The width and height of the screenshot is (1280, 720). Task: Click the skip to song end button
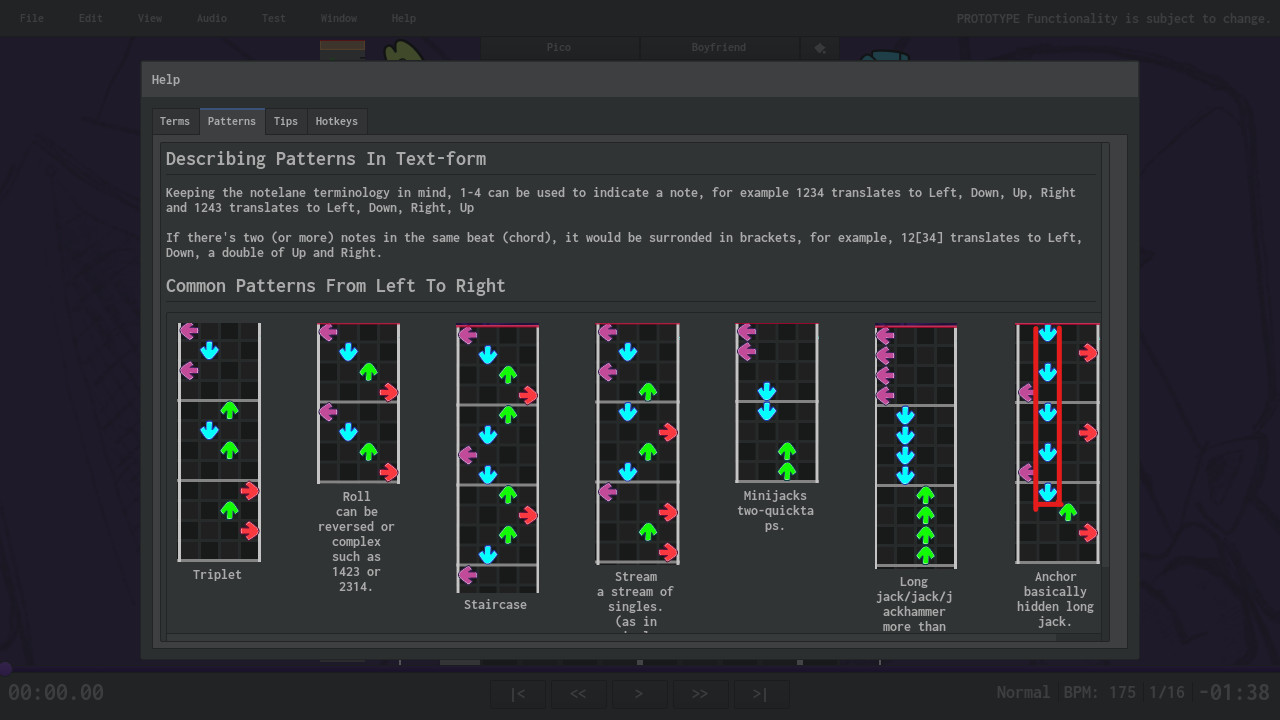click(761, 694)
